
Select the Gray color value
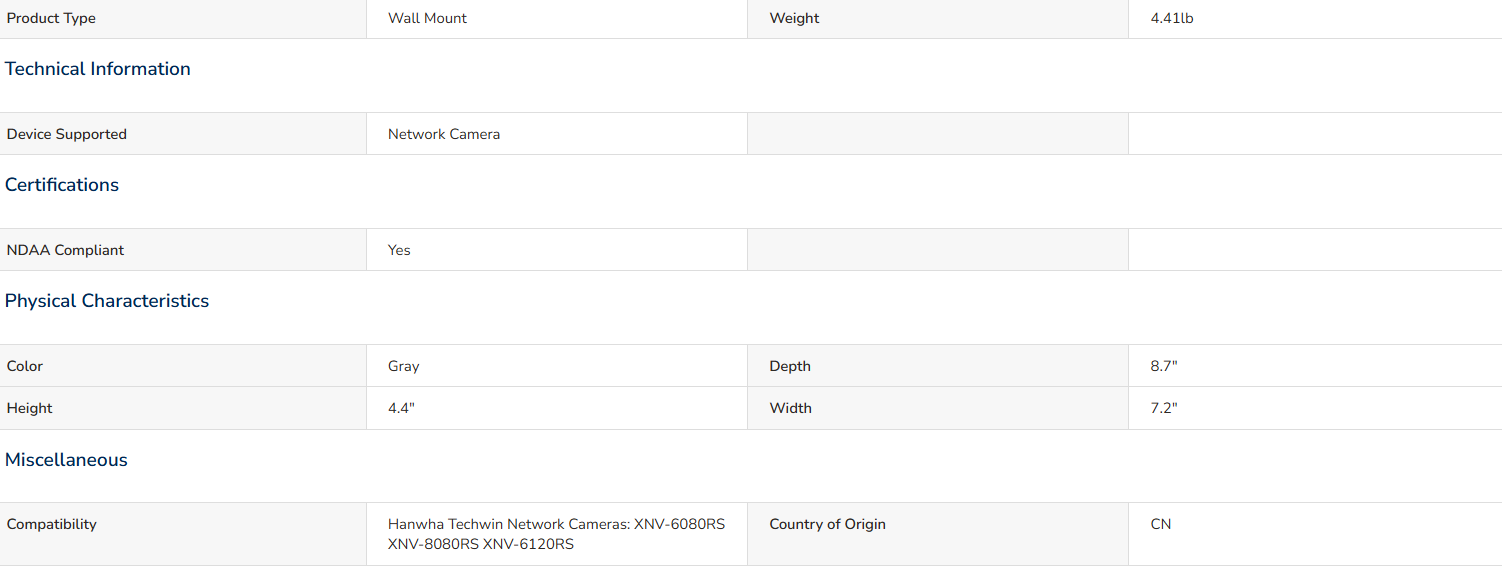point(404,366)
